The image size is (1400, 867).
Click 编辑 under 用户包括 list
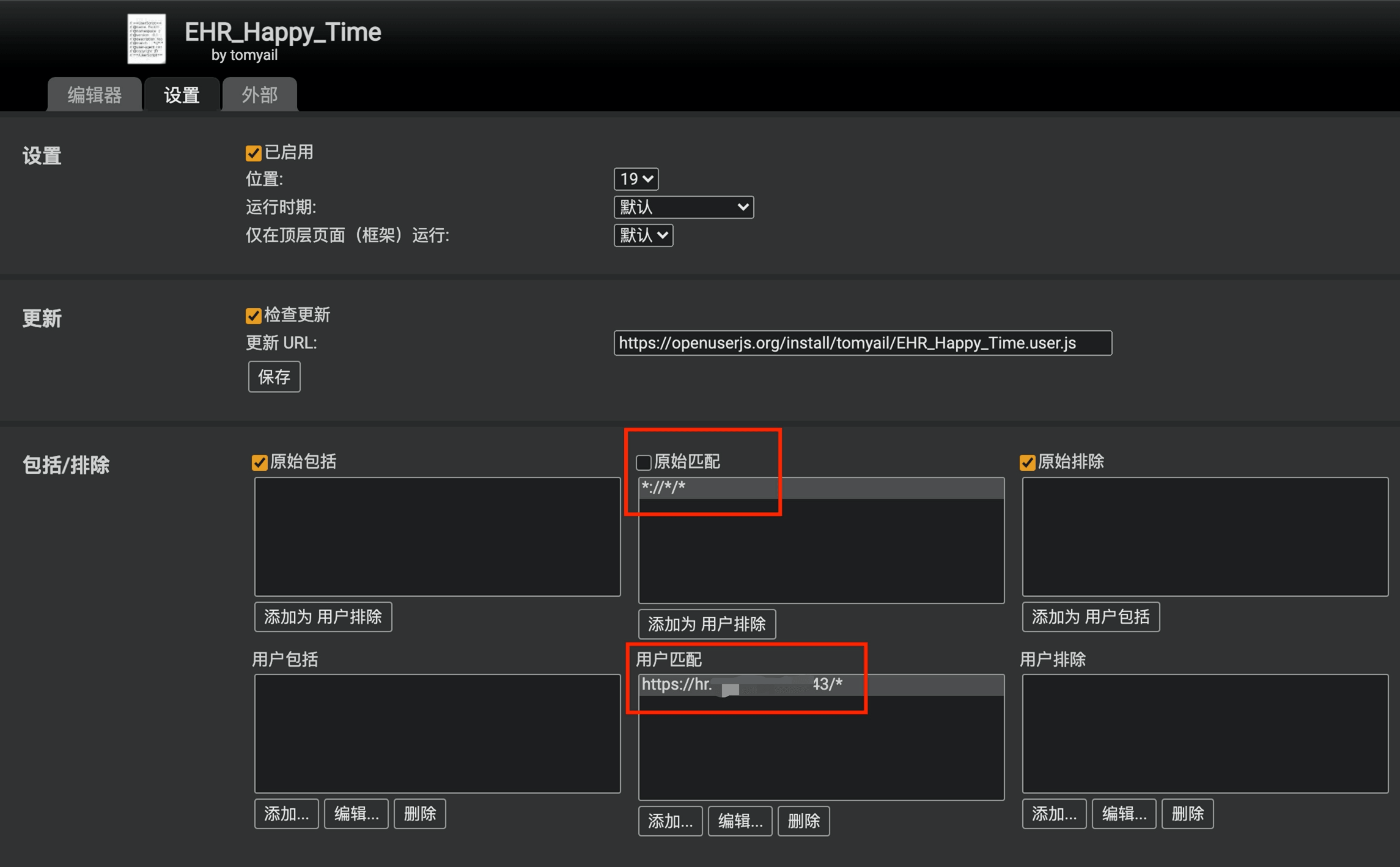click(x=356, y=814)
